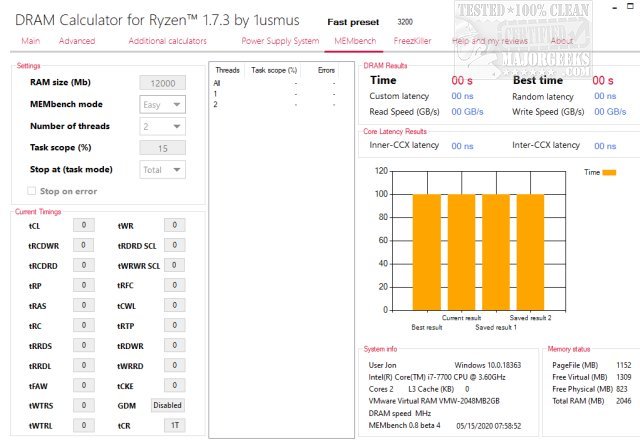Click the tRDWR timing value field
Image resolution: width=640 pixels, height=448 pixels.
(175, 345)
